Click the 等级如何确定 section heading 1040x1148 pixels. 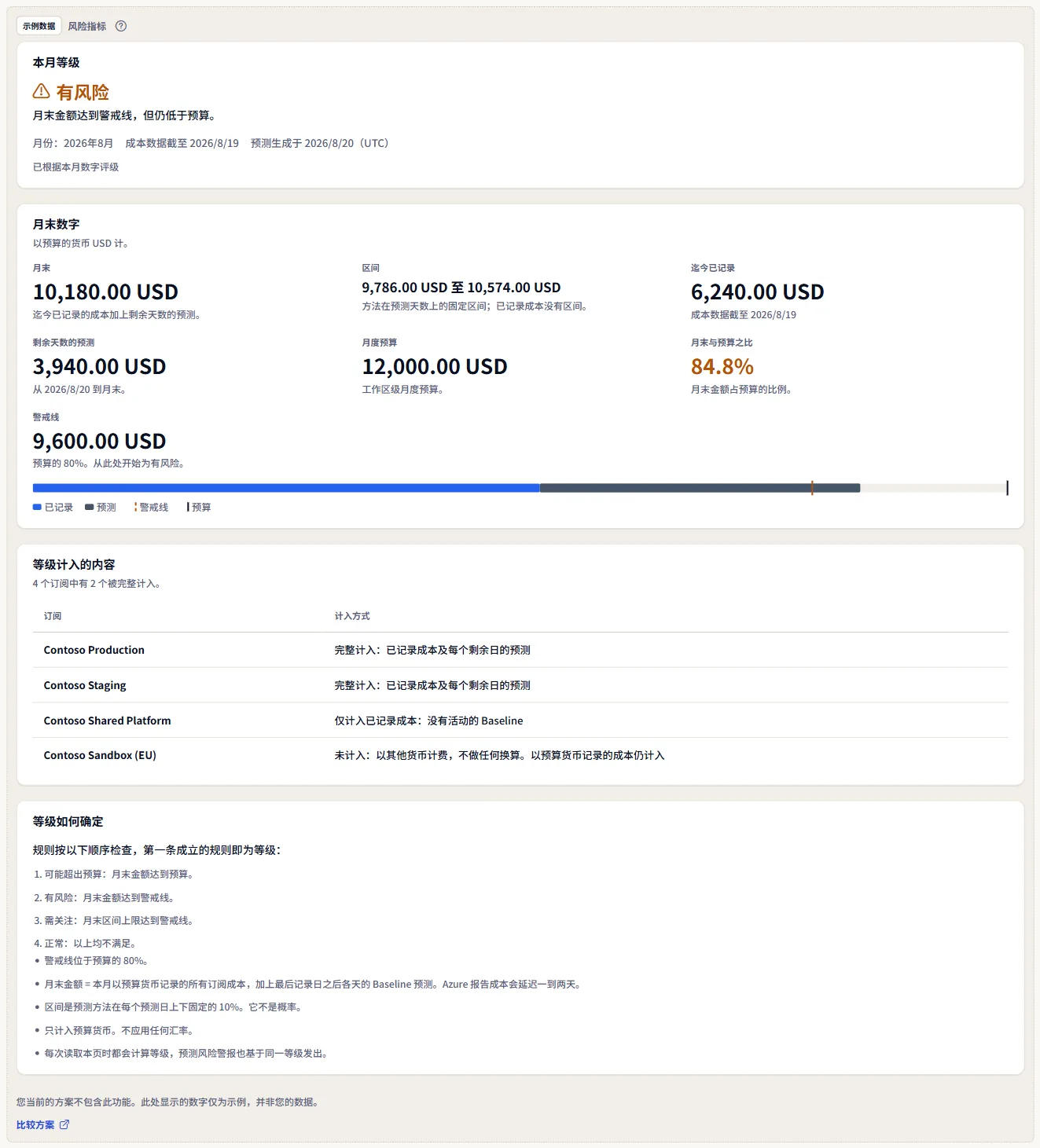click(68, 821)
